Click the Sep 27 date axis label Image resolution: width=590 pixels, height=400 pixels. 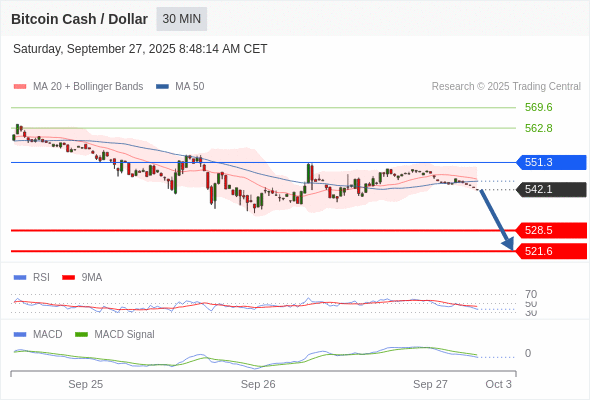pyautogui.click(x=430, y=384)
